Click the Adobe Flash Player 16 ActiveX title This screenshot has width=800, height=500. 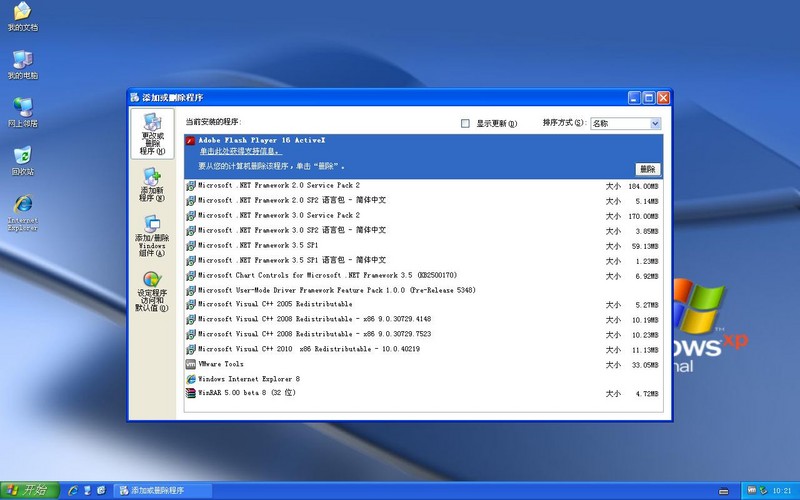(262, 140)
